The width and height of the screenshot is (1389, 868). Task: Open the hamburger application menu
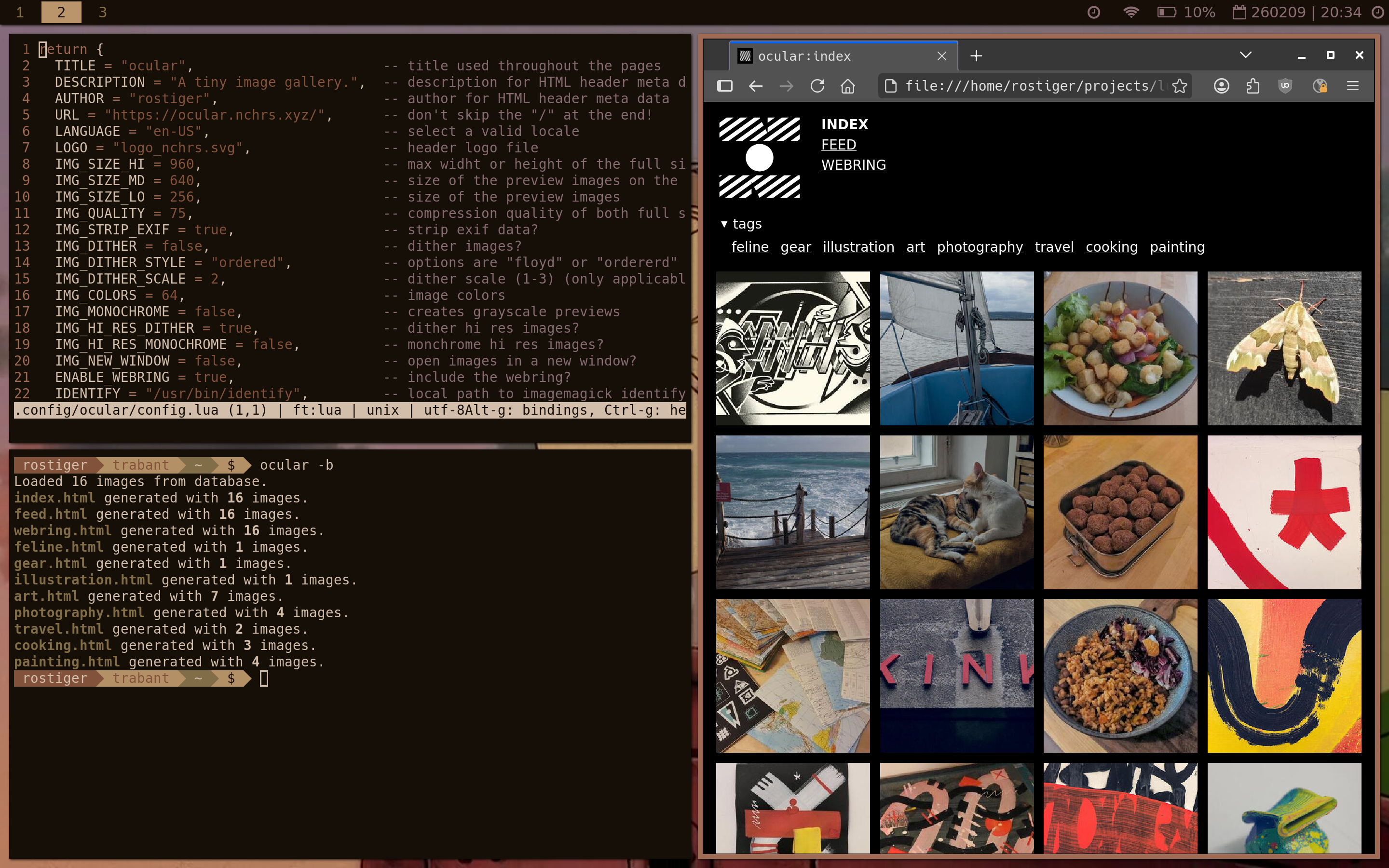click(x=1353, y=86)
